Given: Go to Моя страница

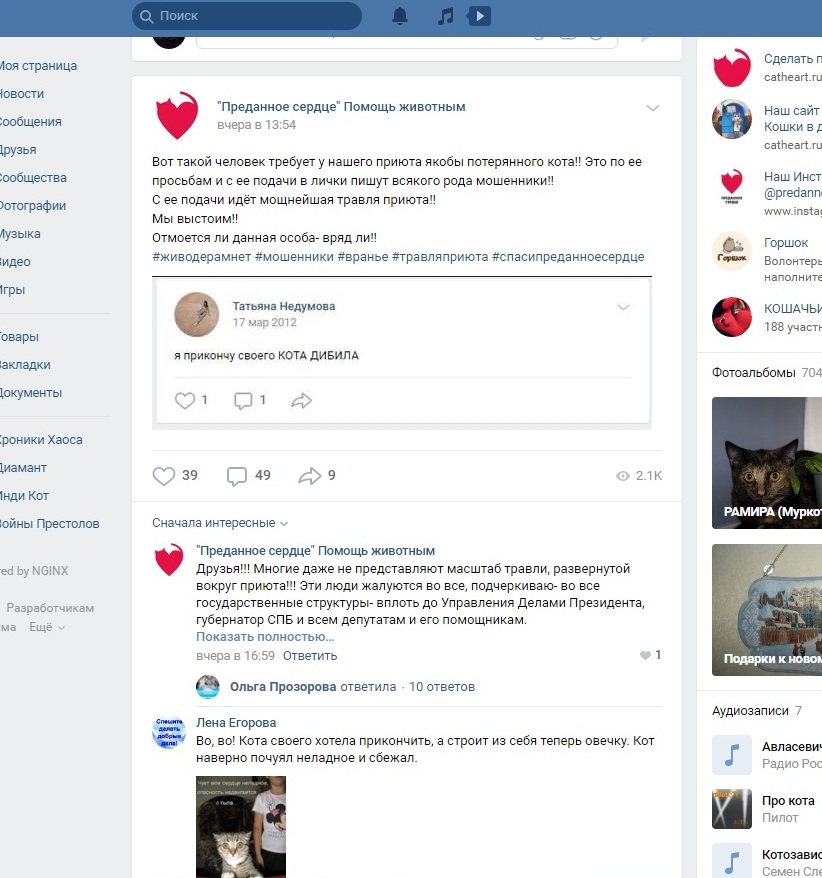Looking at the screenshot, I should click(38, 66).
